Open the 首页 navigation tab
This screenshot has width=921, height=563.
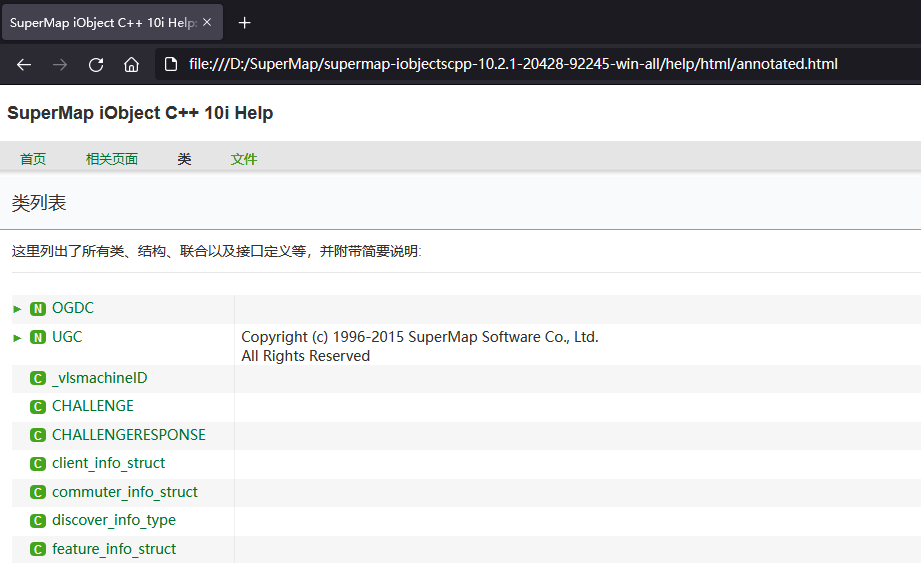(x=33, y=159)
